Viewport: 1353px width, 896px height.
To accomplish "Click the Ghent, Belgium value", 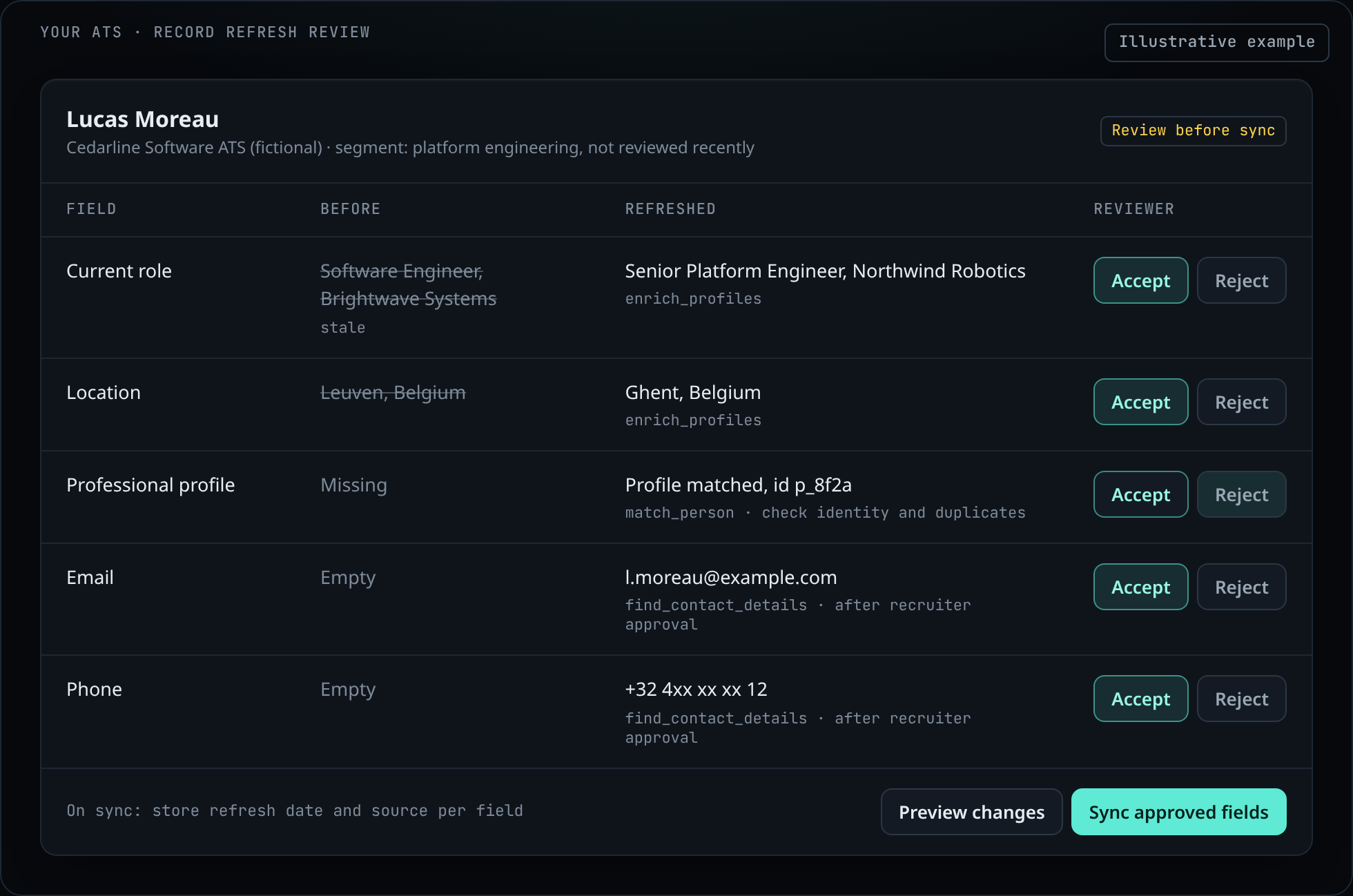I will (692, 392).
